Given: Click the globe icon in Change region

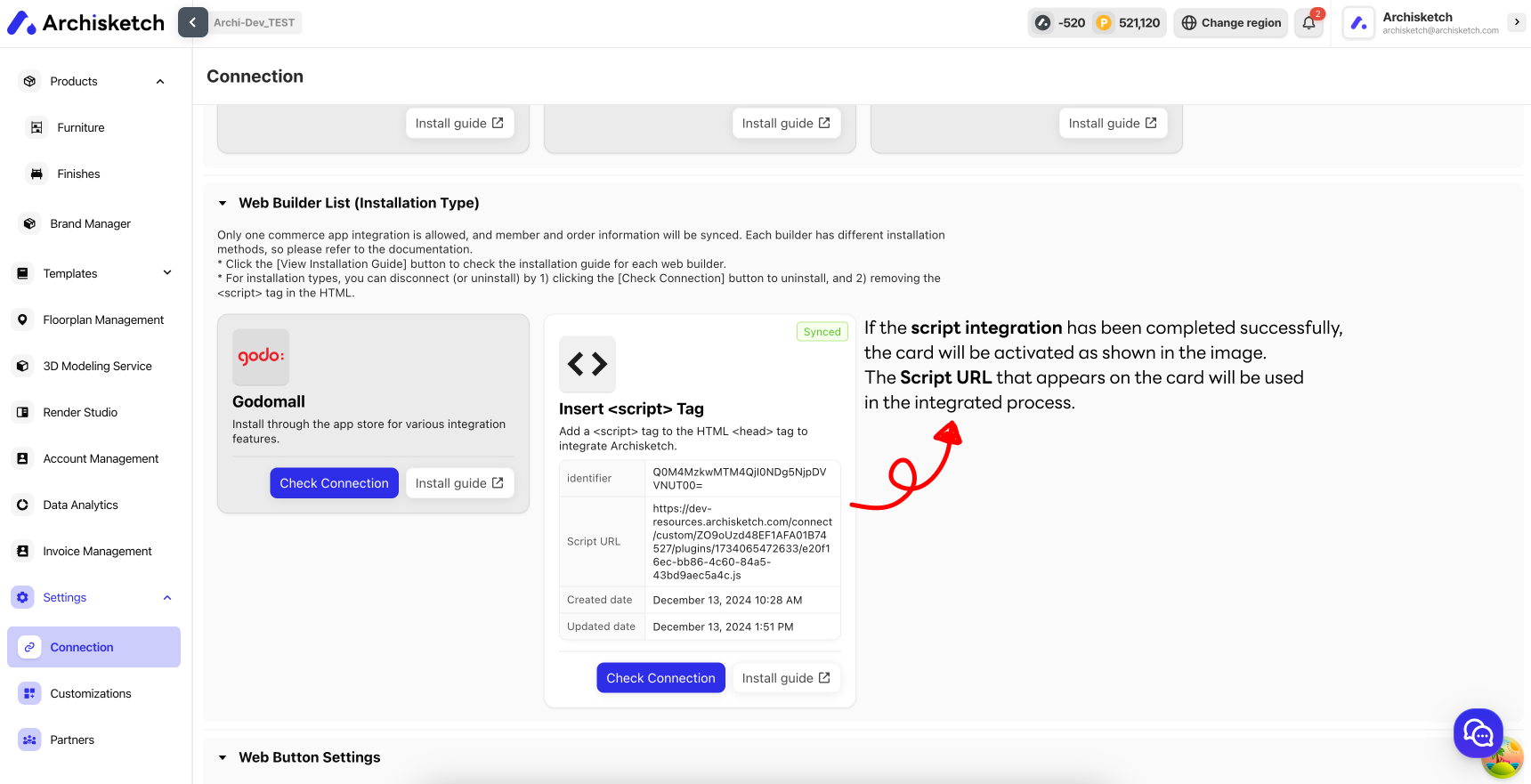Looking at the screenshot, I should [1189, 23].
